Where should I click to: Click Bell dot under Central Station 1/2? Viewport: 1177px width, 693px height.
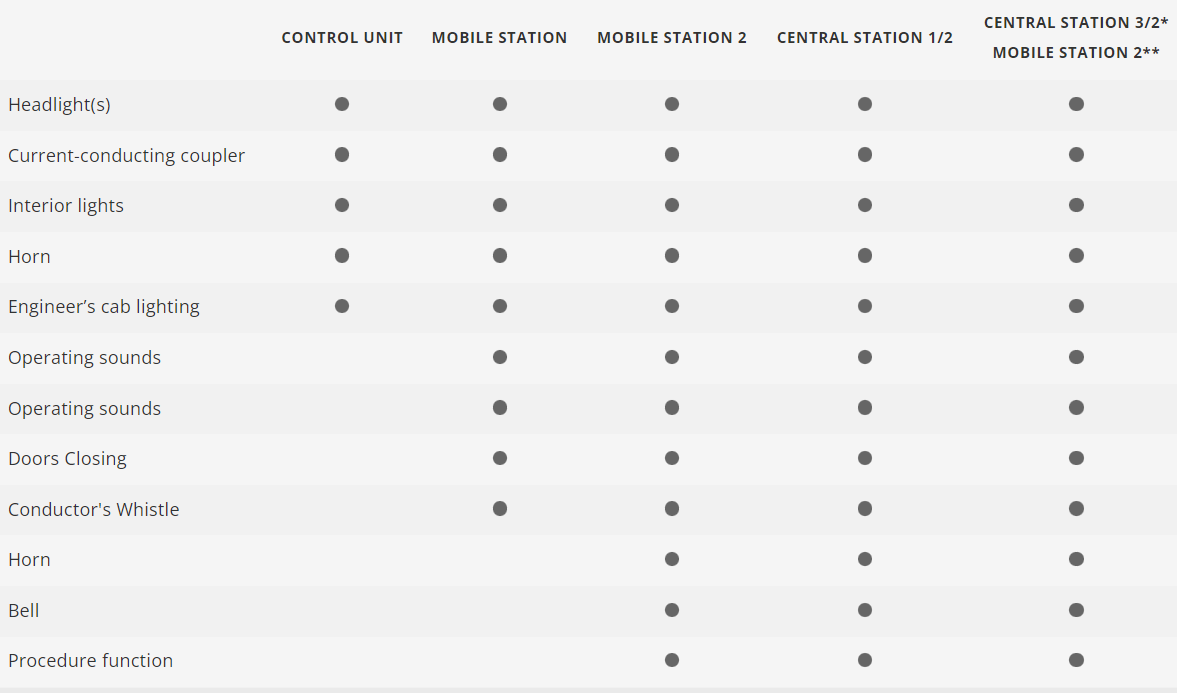click(x=865, y=610)
